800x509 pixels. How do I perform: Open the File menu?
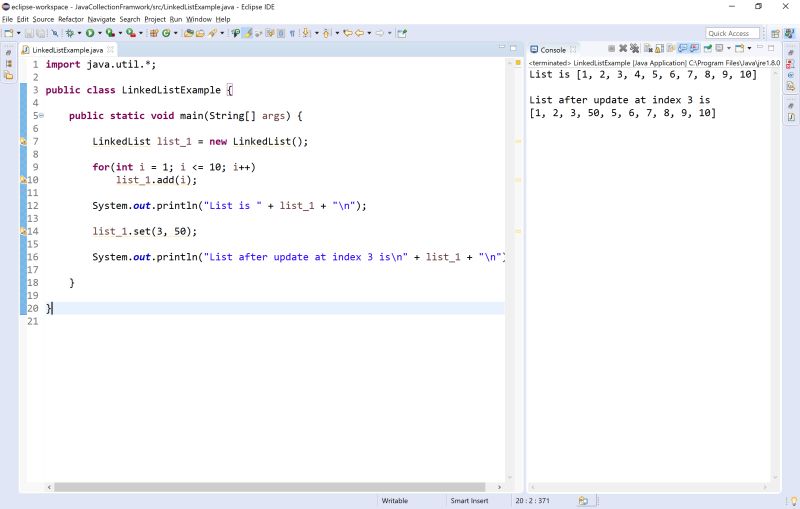point(7,19)
